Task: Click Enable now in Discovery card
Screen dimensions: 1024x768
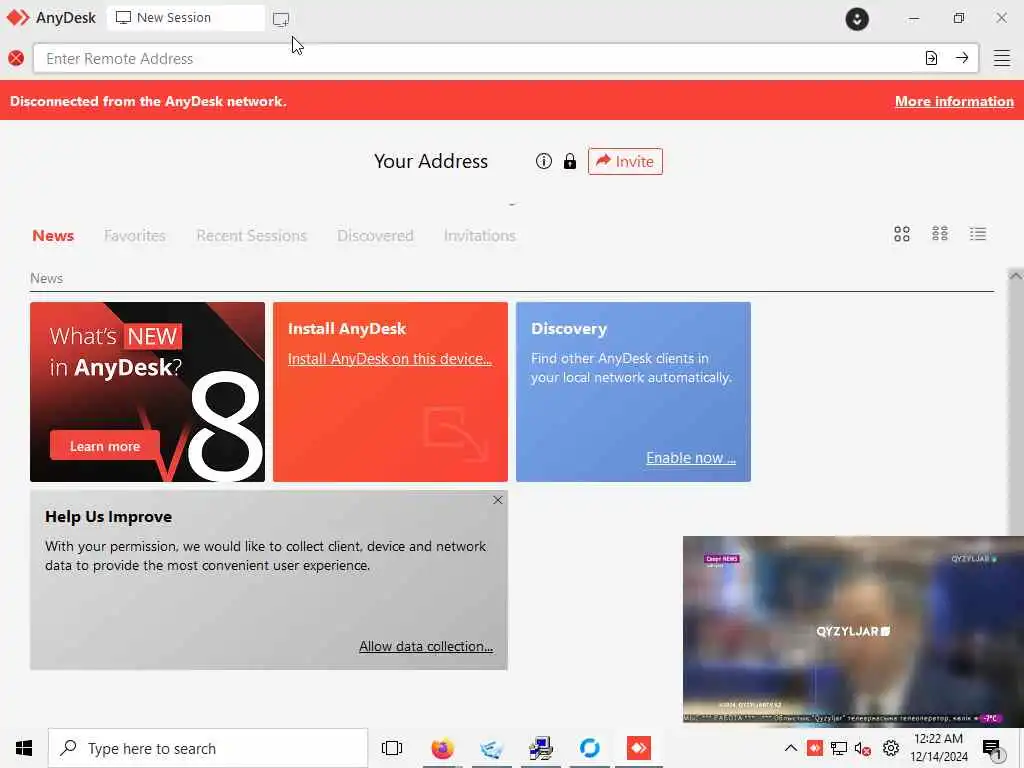Action: click(x=691, y=458)
